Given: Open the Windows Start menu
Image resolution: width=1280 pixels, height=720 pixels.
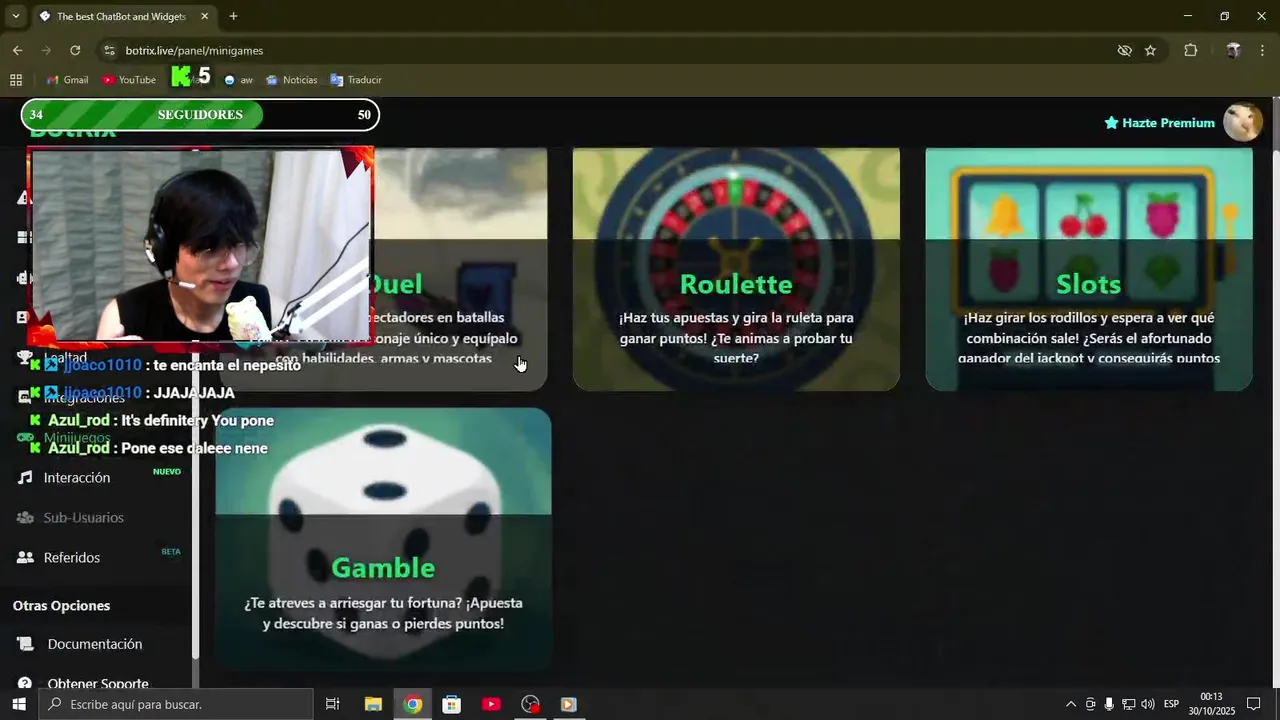Looking at the screenshot, I should click(18, 704).
